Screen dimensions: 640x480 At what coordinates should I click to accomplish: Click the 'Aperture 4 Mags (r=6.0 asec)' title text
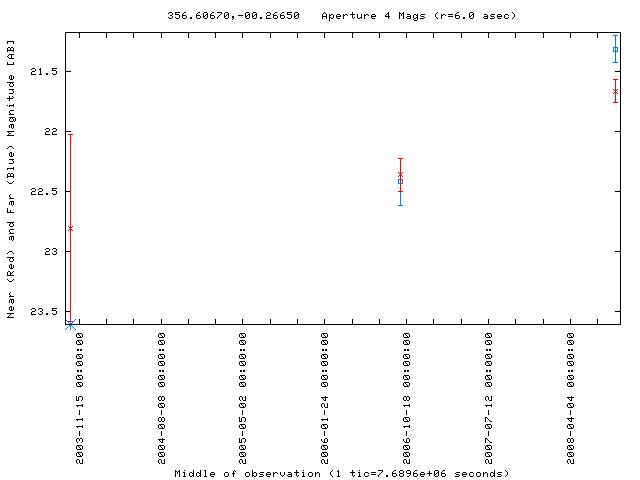click(x=419, y=16)
